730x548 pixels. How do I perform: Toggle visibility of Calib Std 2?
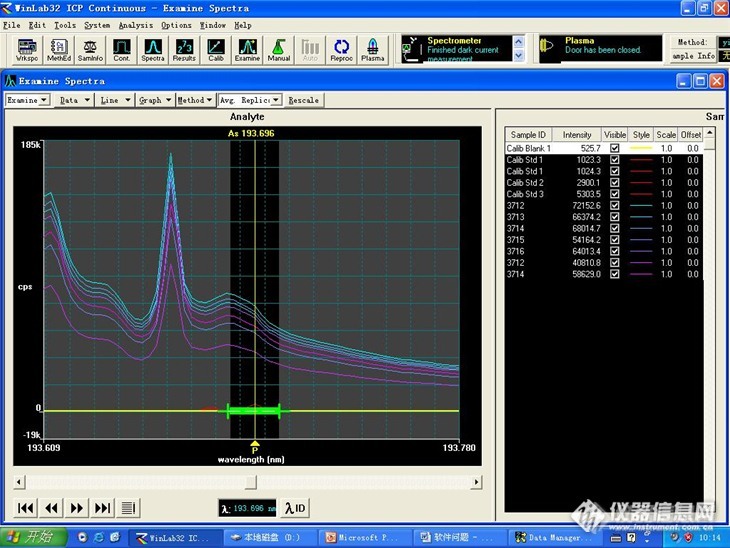(615, 183)
